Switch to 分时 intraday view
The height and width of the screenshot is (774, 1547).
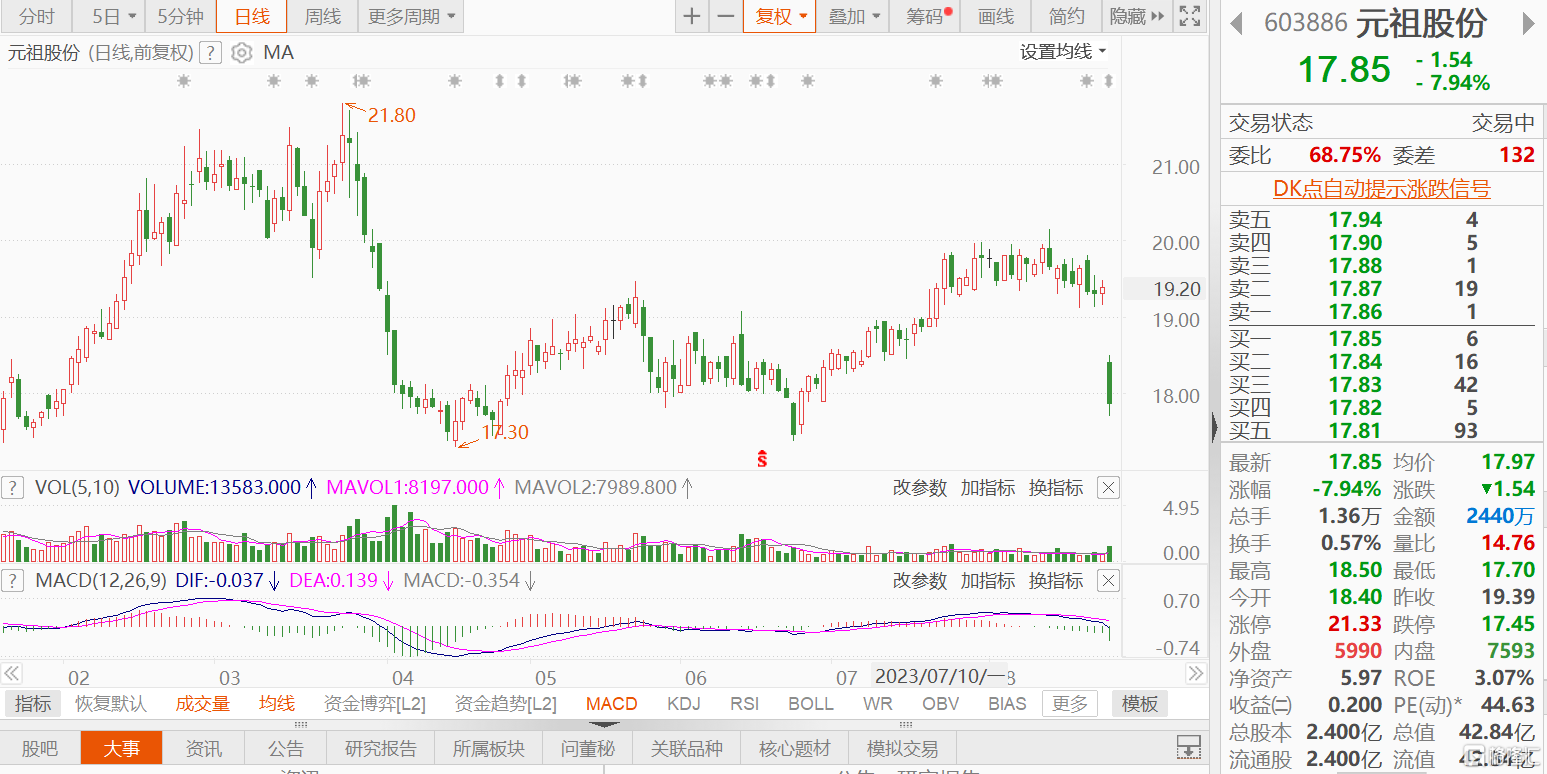(37, 16)
